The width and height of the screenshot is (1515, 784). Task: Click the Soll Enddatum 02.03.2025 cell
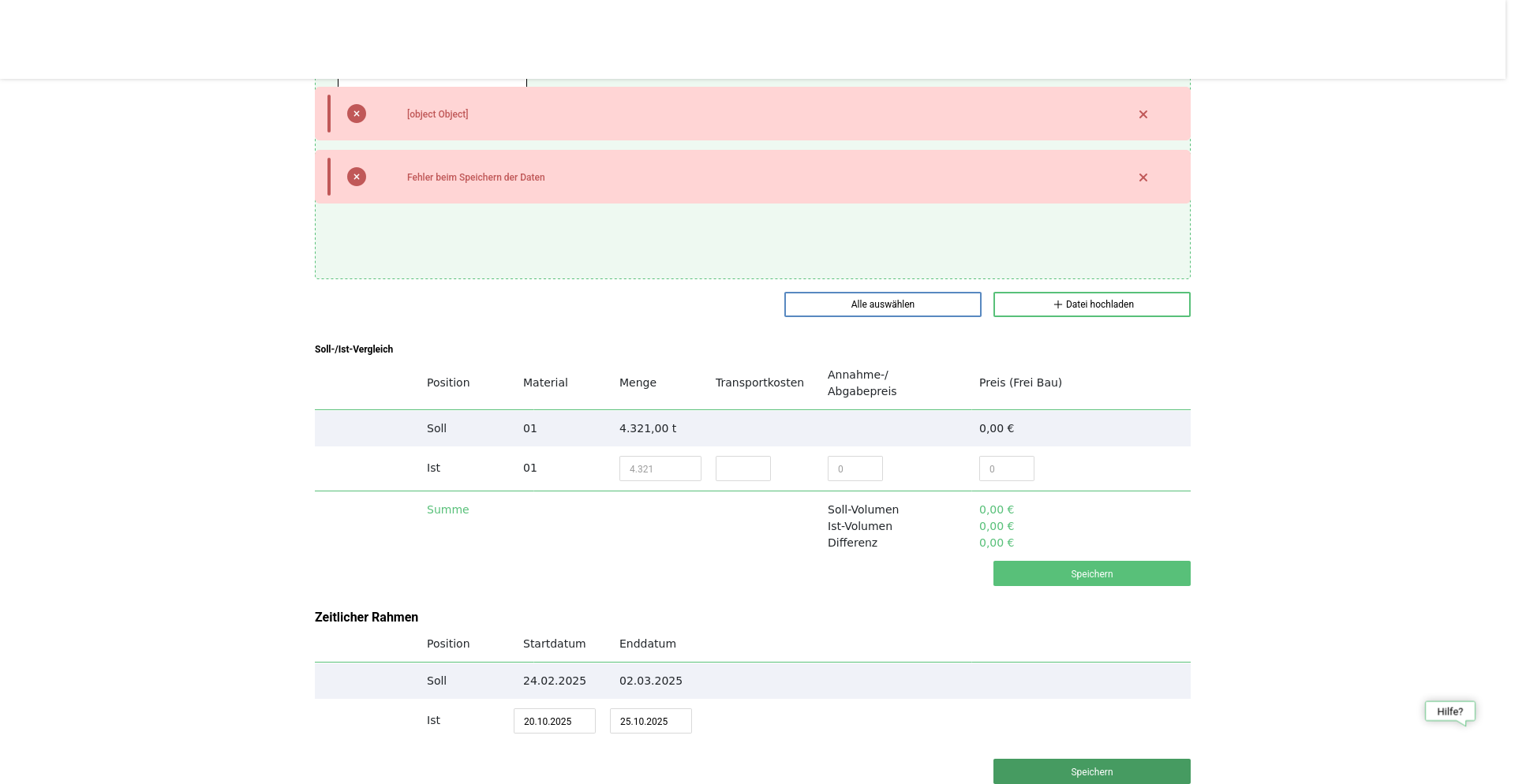[650, 681]
